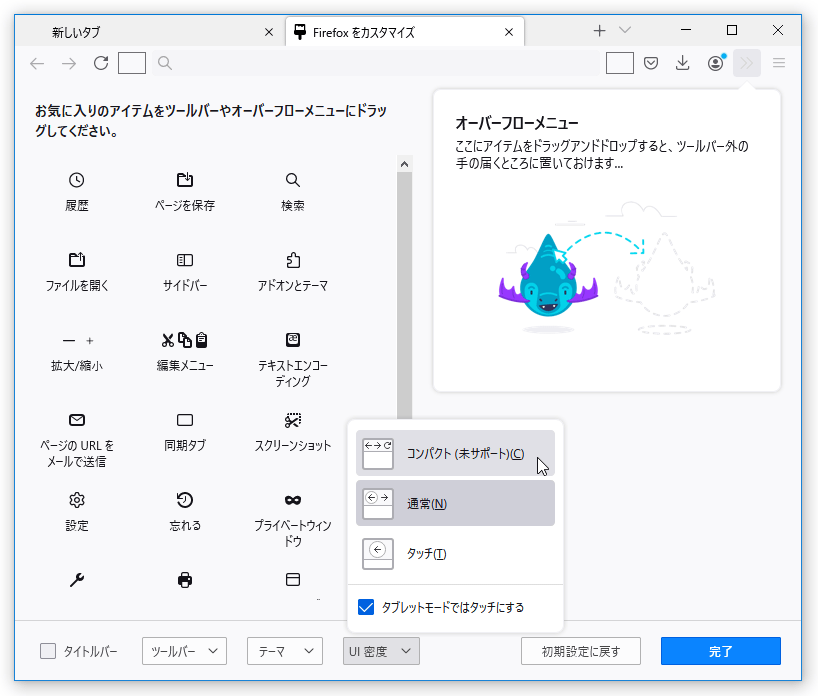Select the Text Encoding (テキストエンコーディング) icon

click(x=293, y=340)
